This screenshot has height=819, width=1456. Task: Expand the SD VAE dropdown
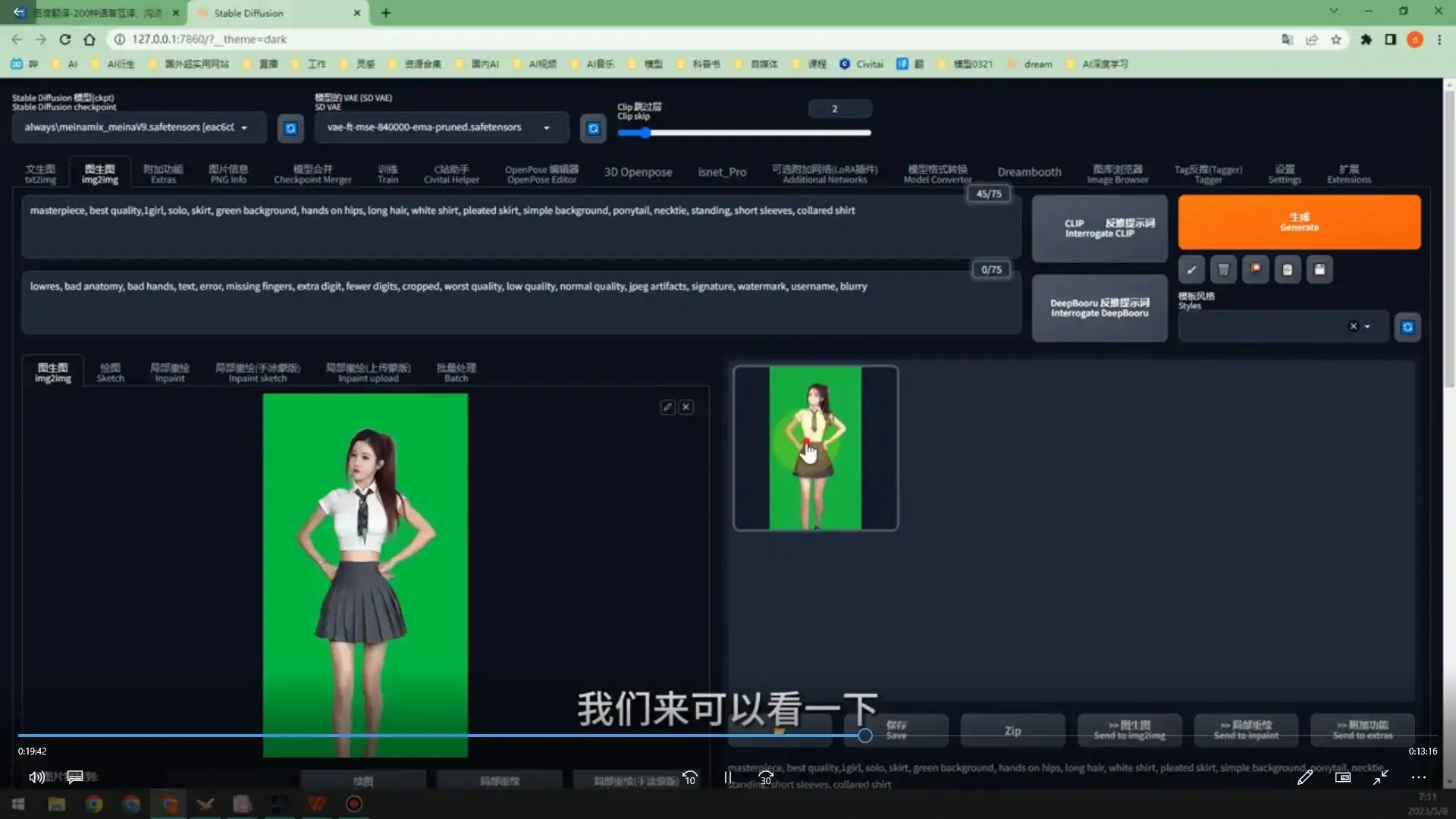[548, 127]
